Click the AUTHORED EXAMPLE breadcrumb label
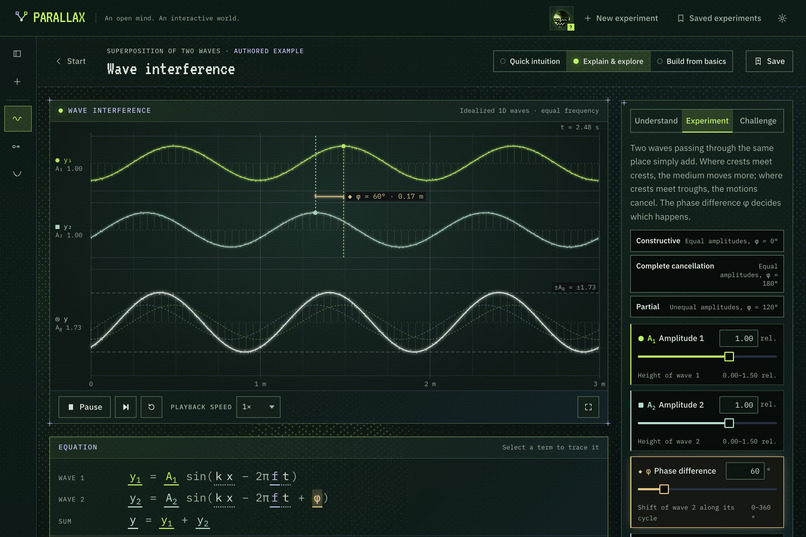 pyautogui.click(x=268, y=51)
